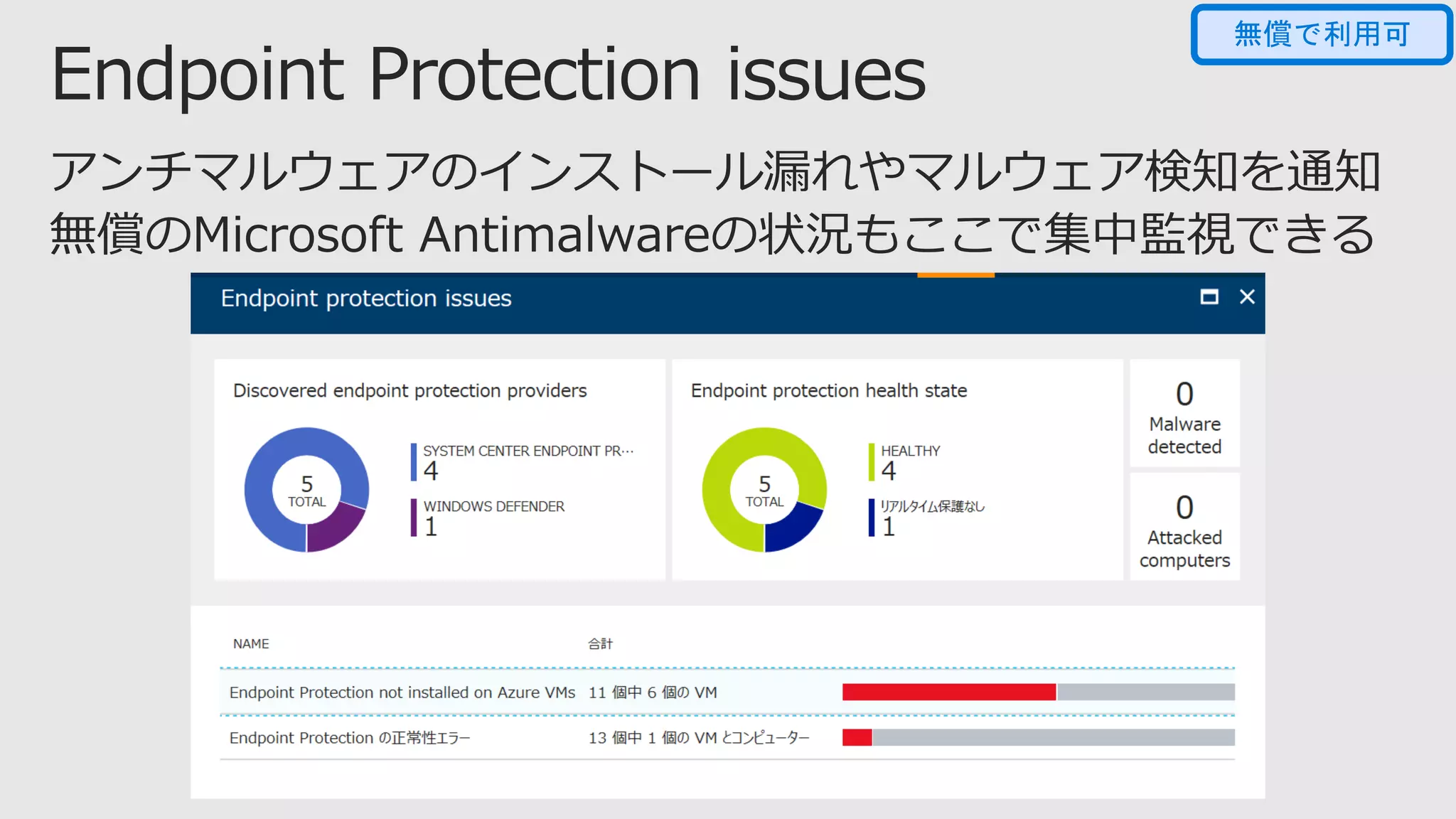This screenshot has height=819, width=1456.
Task: Click red bar for not installed VMs
Action: click(948, 692)
